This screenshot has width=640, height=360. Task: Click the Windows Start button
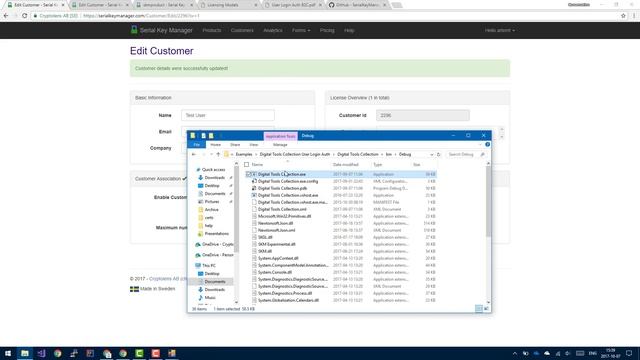tap(8, 353)
